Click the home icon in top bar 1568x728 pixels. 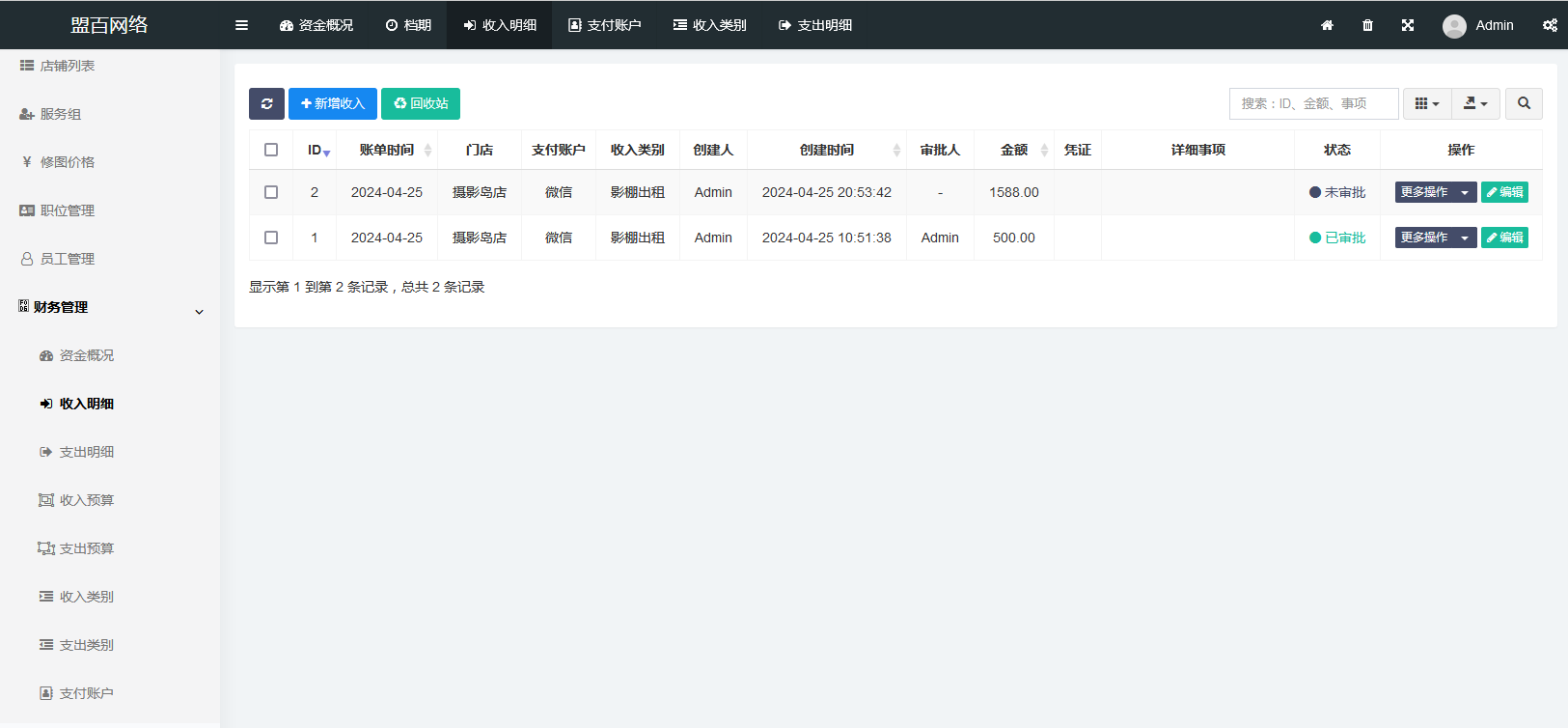(x=1327, y=25)
